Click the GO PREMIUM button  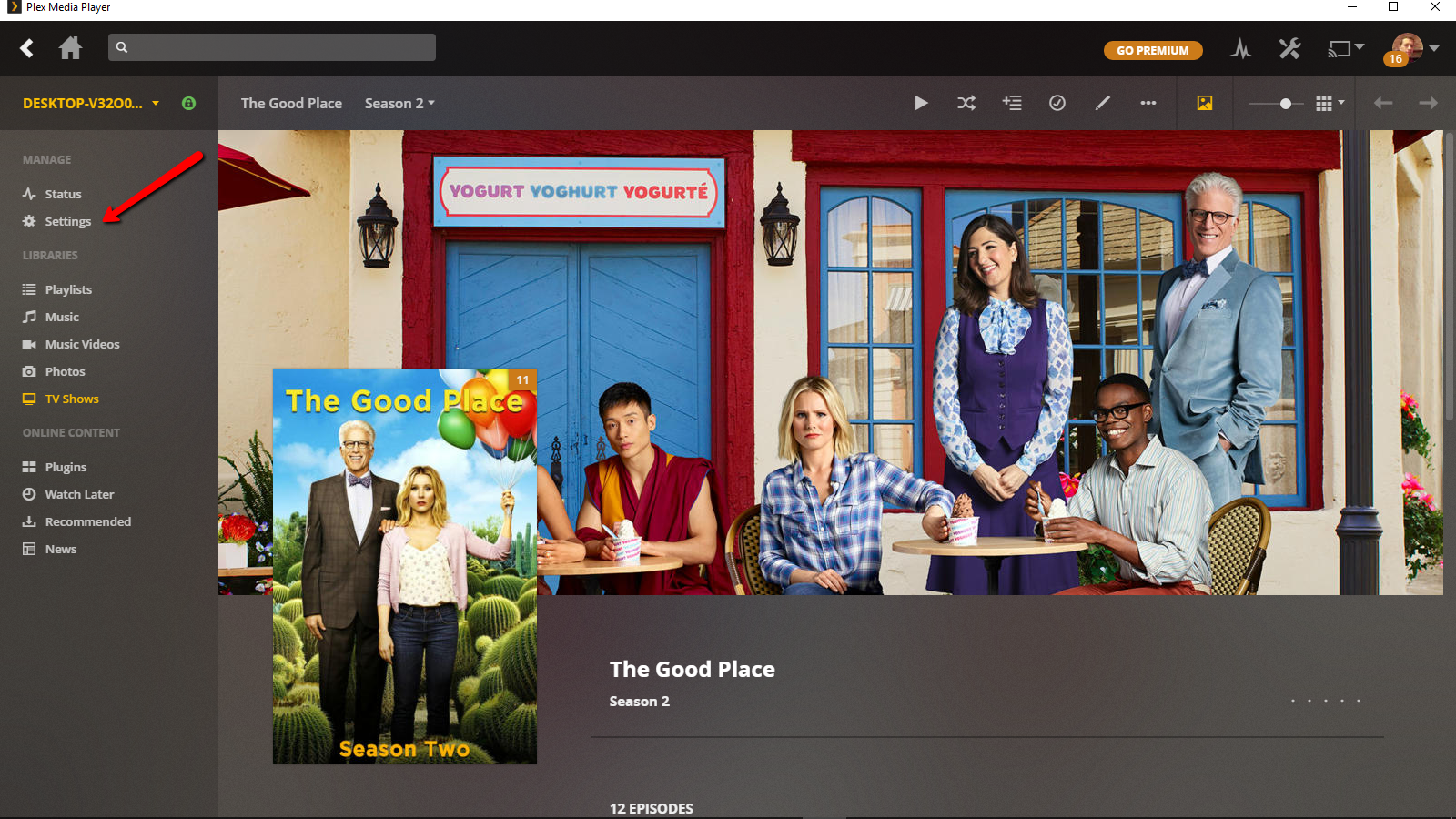(1153, 50)
